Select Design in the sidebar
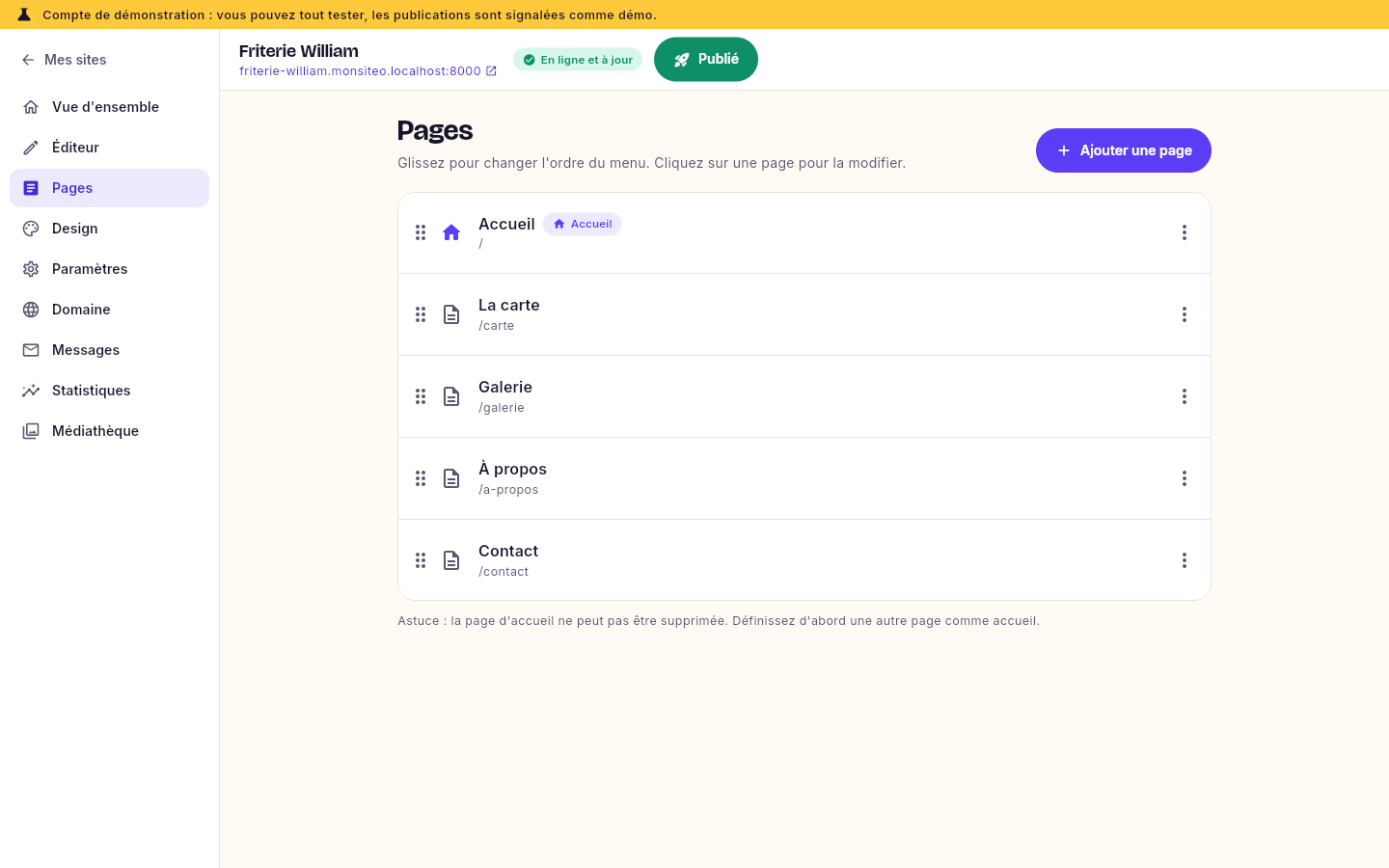Screen dimensions: 1389x868 point(109,229)
